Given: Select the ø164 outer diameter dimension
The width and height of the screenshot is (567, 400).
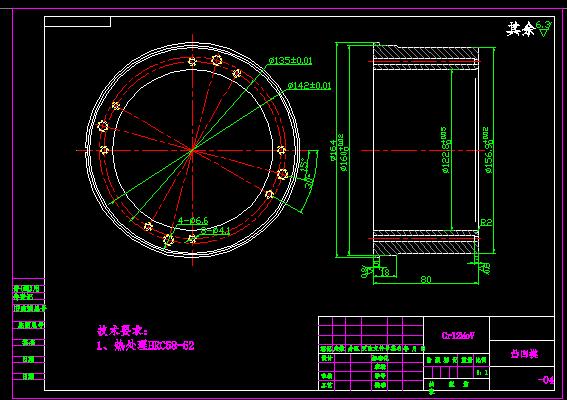Looking at the screenshot, I should 333,150.
